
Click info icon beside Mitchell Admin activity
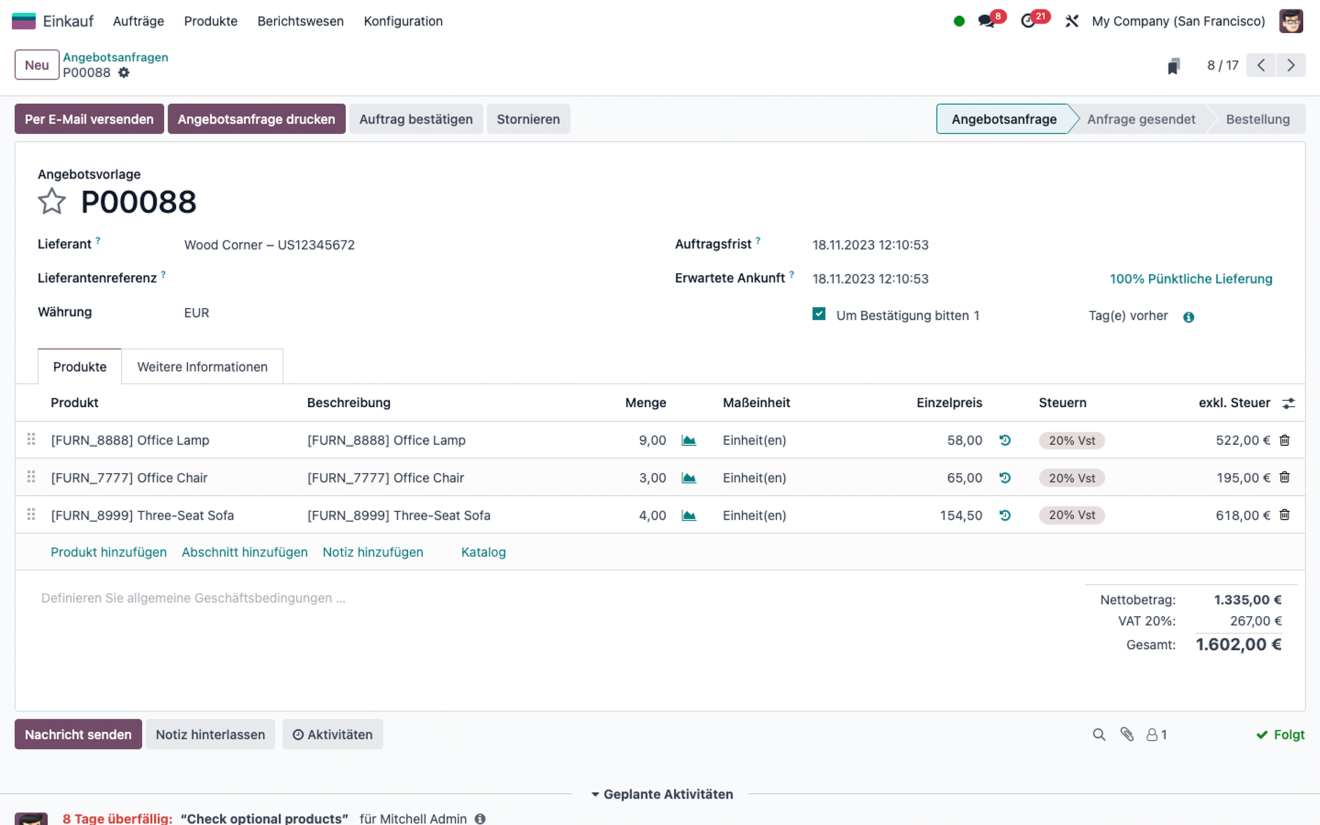[x=480, y=819]
